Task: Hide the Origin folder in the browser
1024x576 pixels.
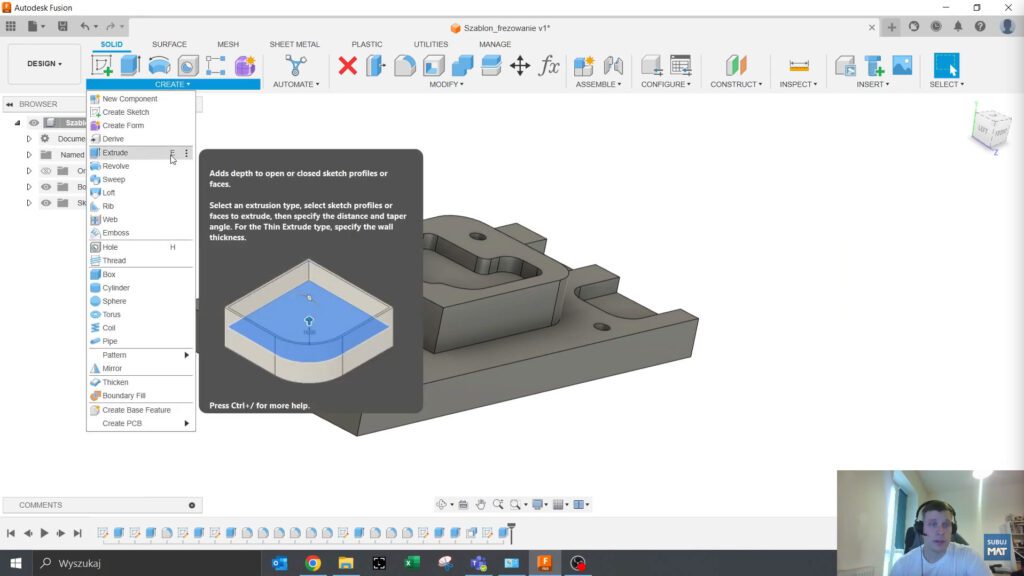Action: pos(45,170)
